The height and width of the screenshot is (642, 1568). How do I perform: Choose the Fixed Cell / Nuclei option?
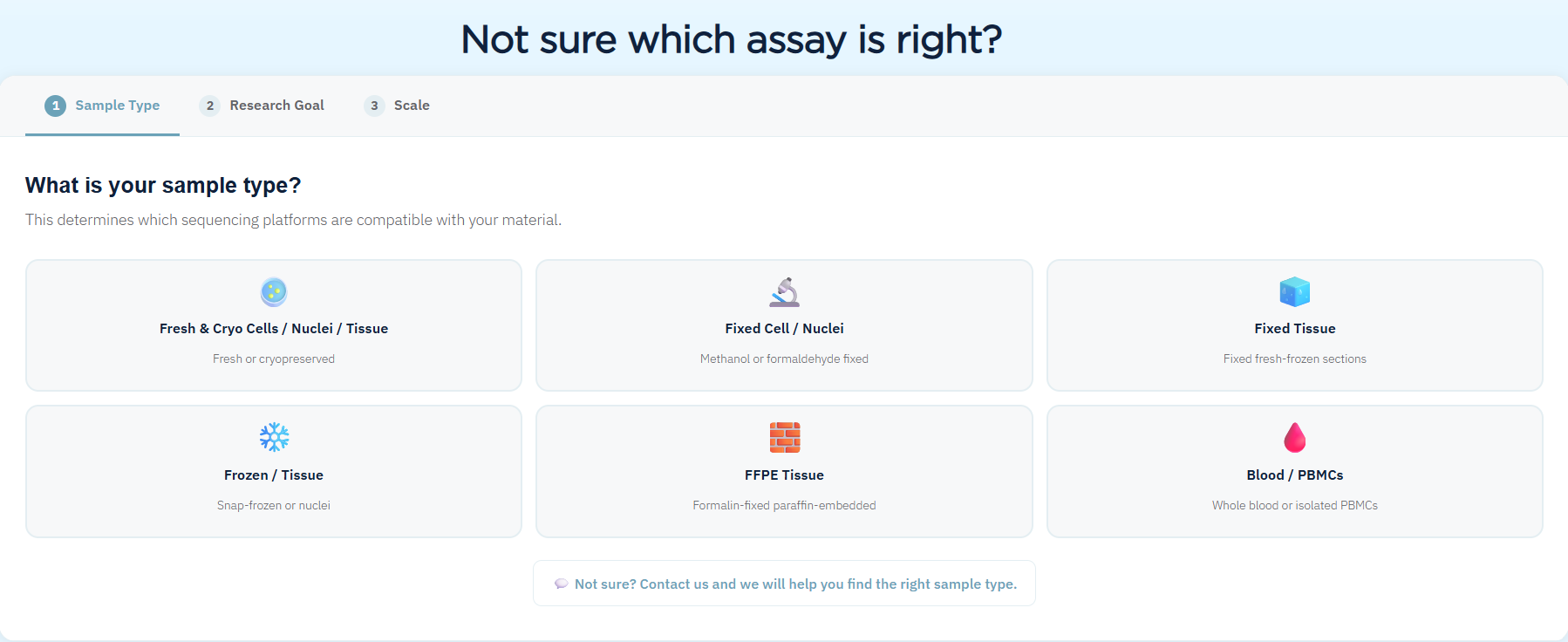pos(784,325)
